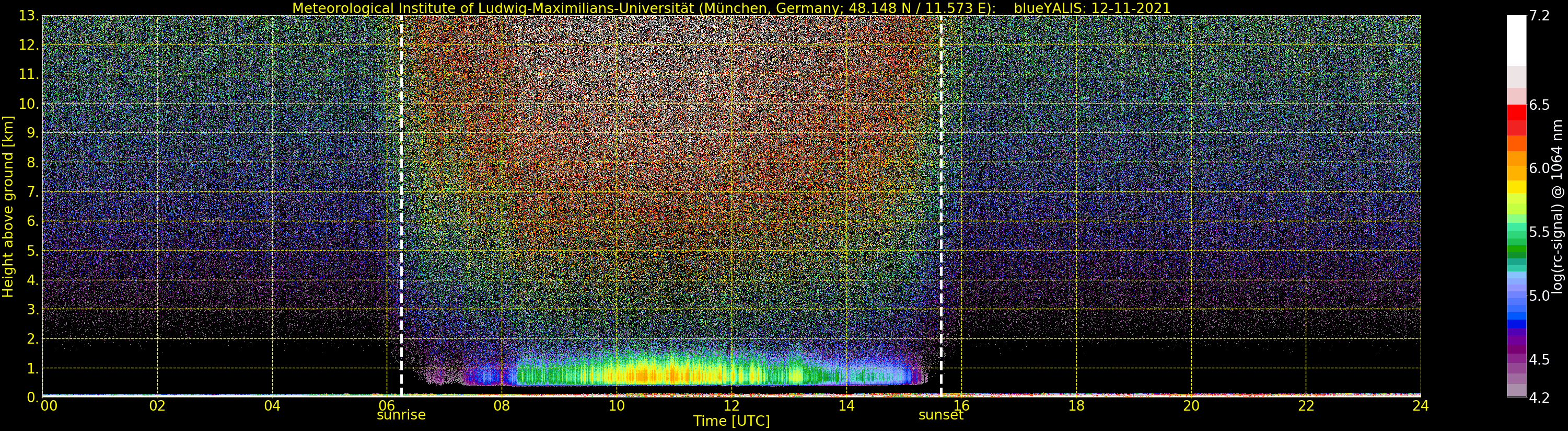Click the height tick label '8.'
1568x431 pixels.
[x=32, y=163]
